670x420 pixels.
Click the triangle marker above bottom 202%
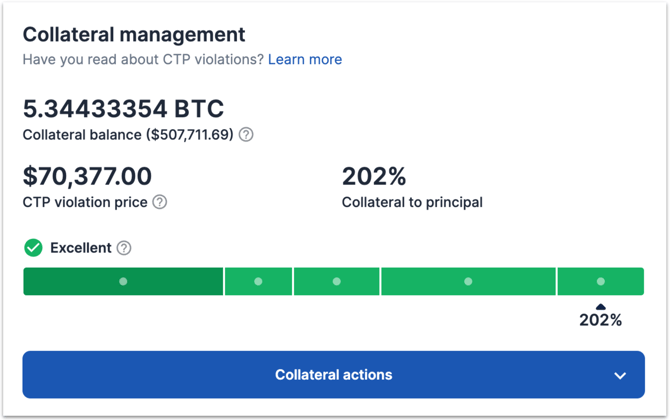click(600, 307)
